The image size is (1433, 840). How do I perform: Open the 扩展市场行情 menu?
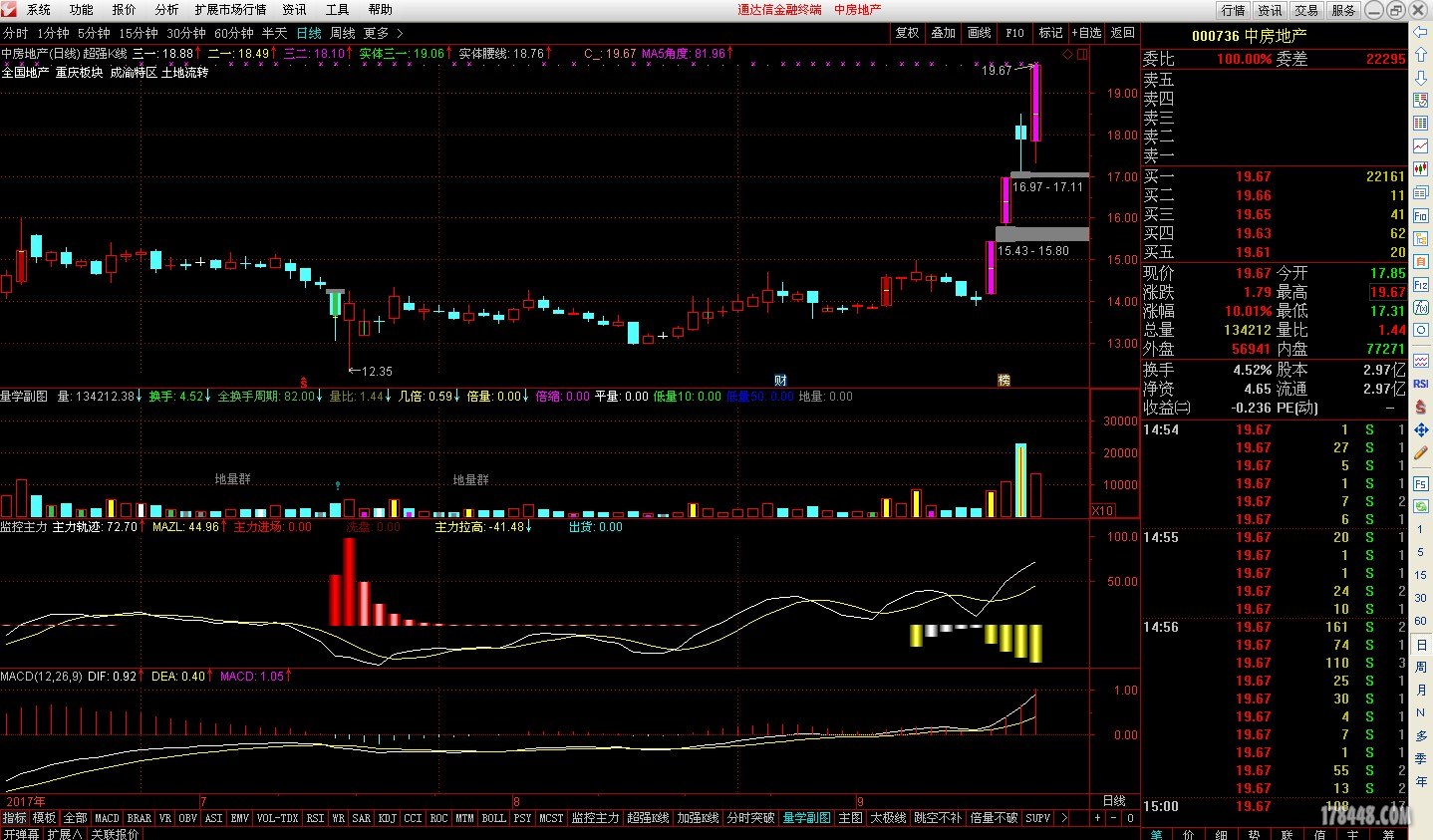tap(230, 10)
